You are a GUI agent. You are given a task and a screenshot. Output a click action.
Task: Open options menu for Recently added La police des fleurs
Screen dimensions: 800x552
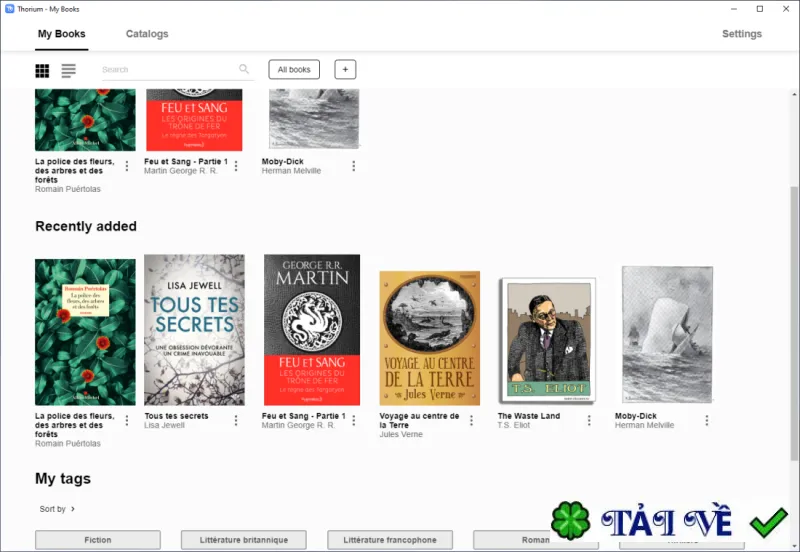coord(127,420)
